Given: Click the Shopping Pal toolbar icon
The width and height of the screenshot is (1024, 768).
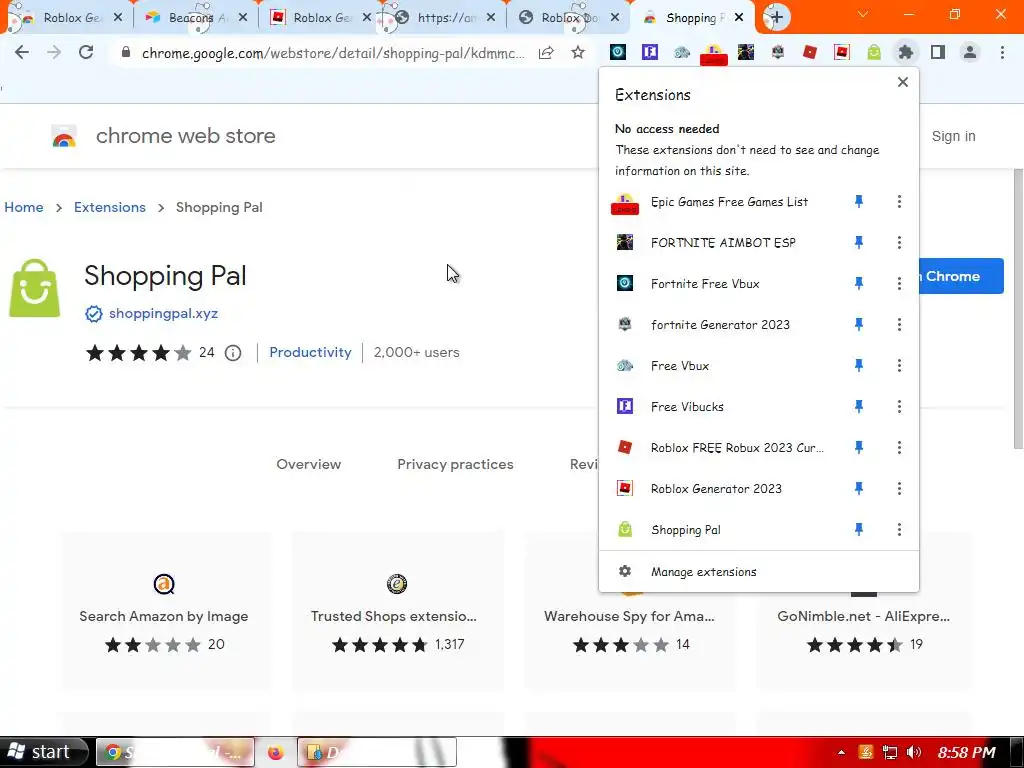Looking at the screenshot, I should [874, 52].
